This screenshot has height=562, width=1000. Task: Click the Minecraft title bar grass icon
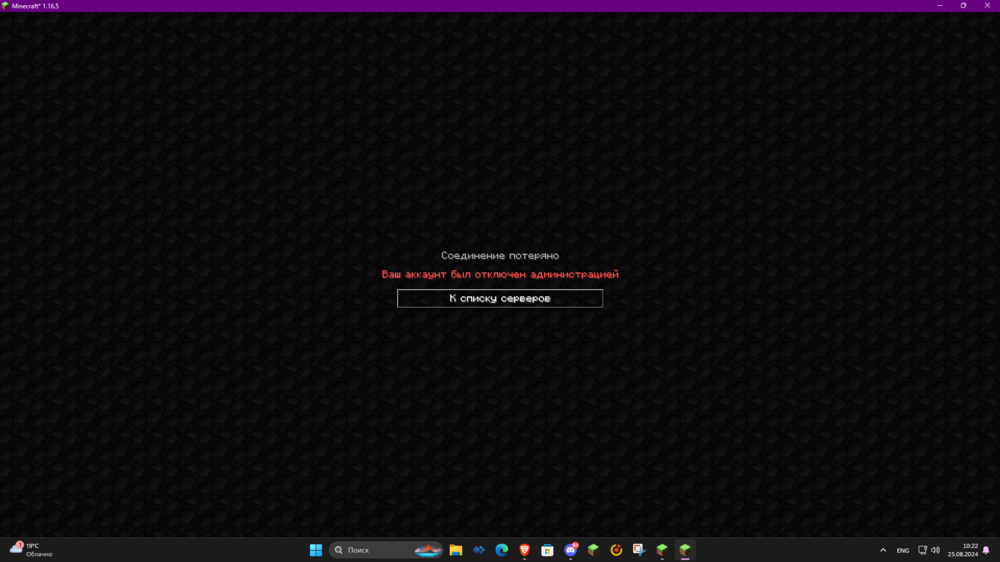coord(5,6)
